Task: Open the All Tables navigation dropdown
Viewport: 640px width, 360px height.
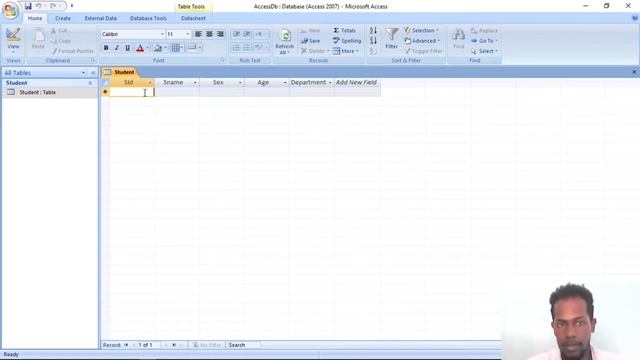Action: (84, 73)
